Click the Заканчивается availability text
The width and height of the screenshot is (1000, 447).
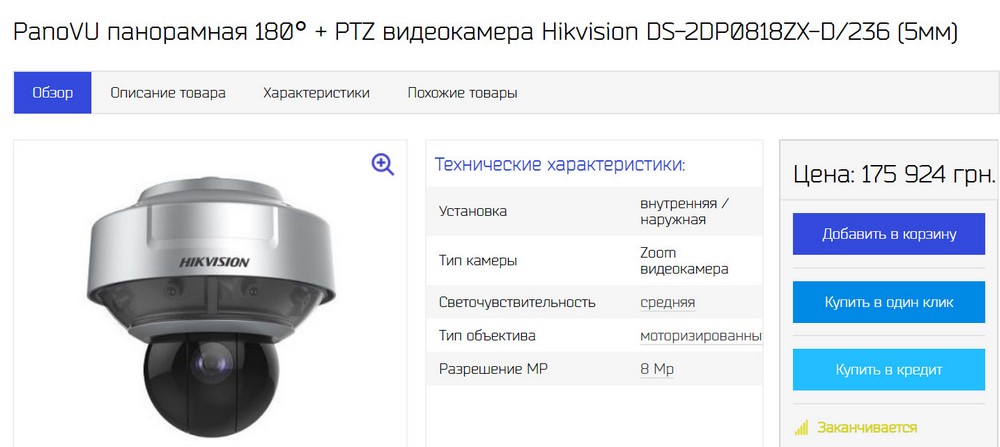867,427
